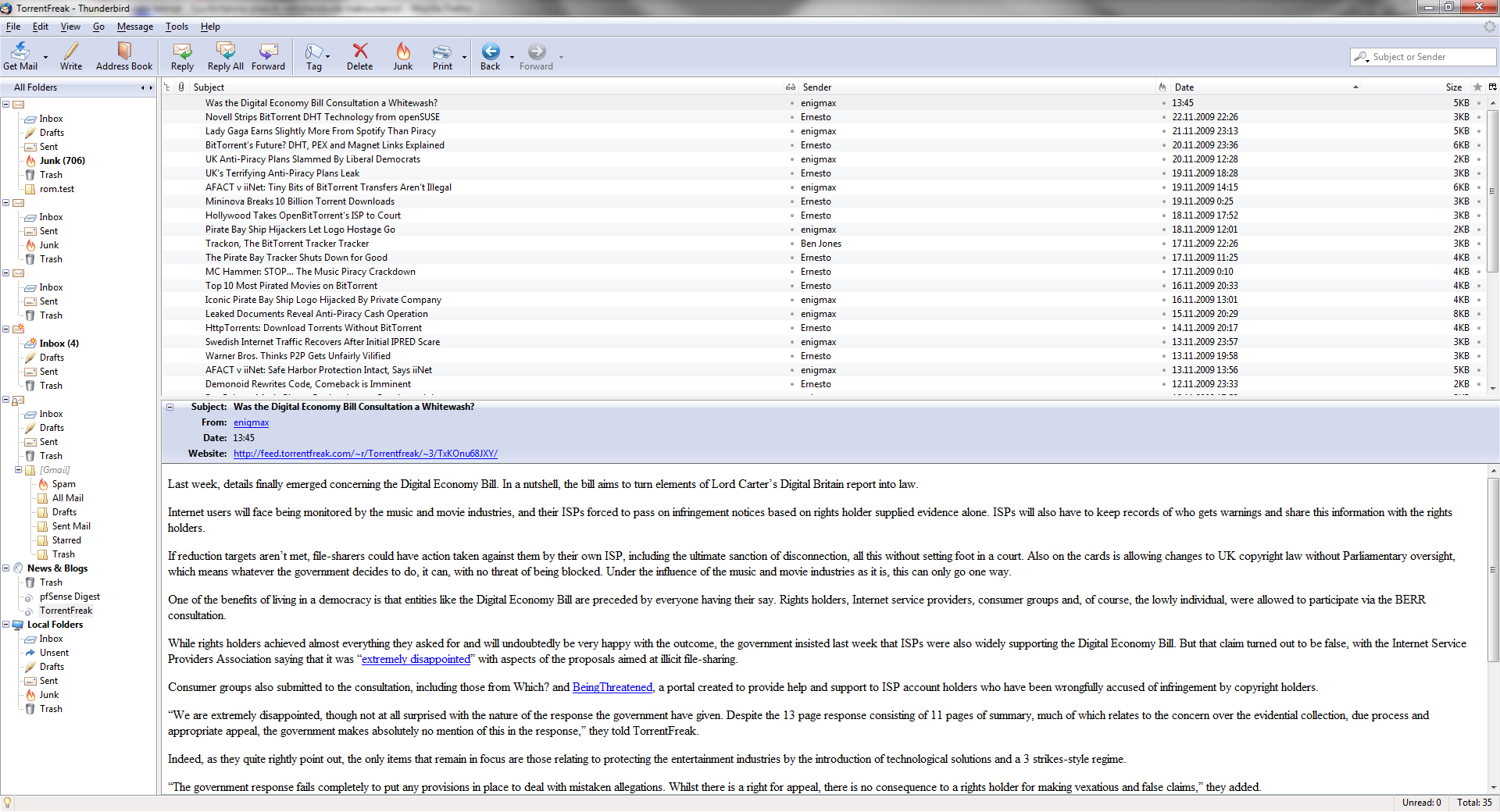Open the Tools menu
1500x812 pixels.
point(177,27)
